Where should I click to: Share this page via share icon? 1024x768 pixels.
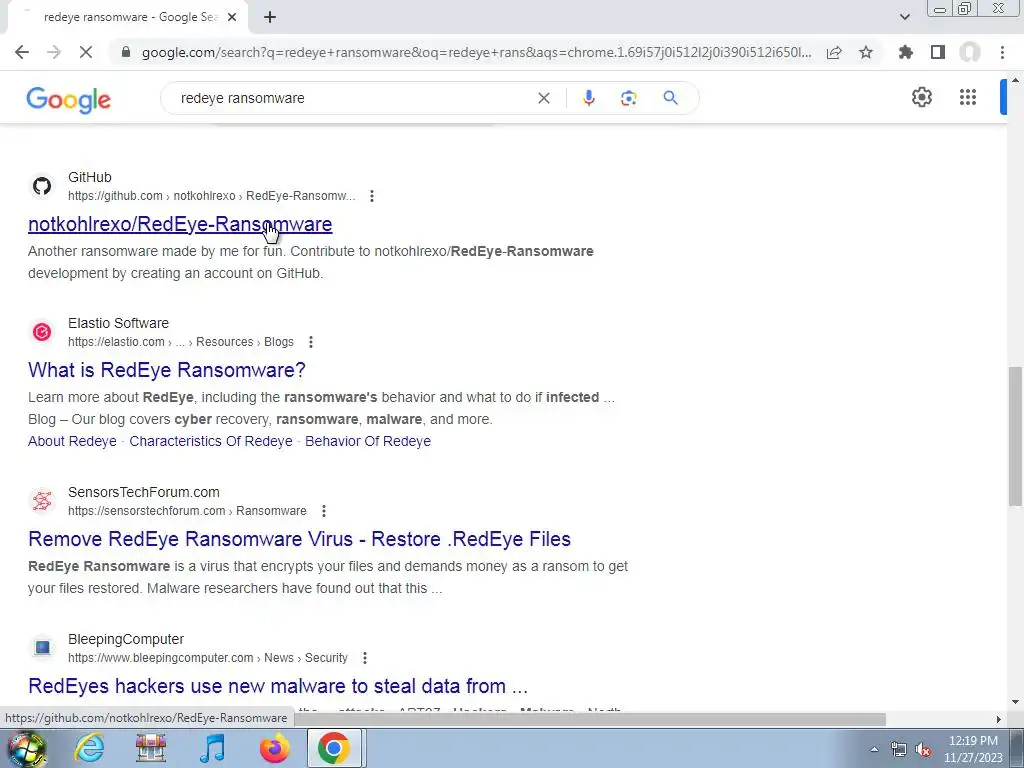(834, 52)
